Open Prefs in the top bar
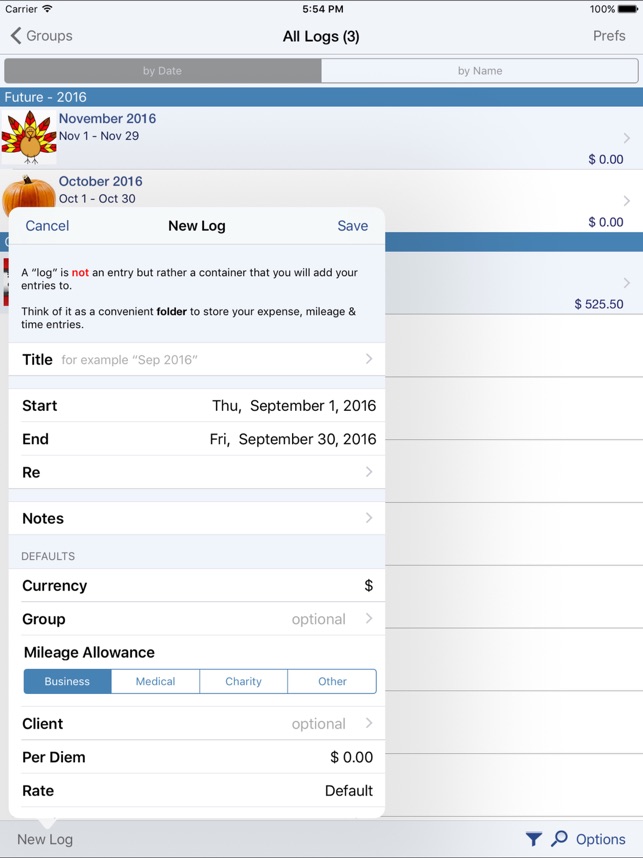Viewport: 643px width, 858px height. coord(609,36)
